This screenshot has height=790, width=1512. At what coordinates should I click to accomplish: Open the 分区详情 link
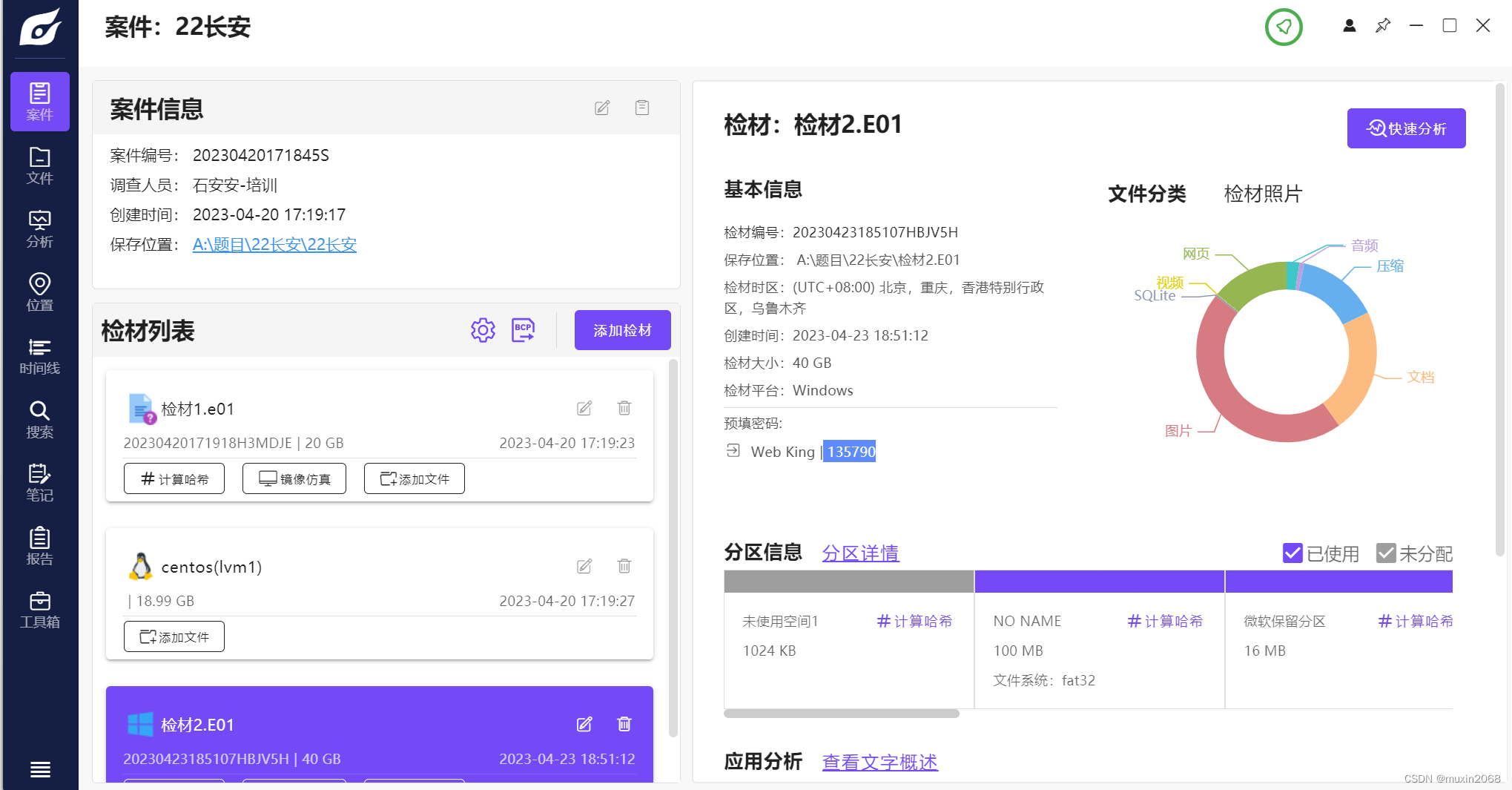(860, 553)
